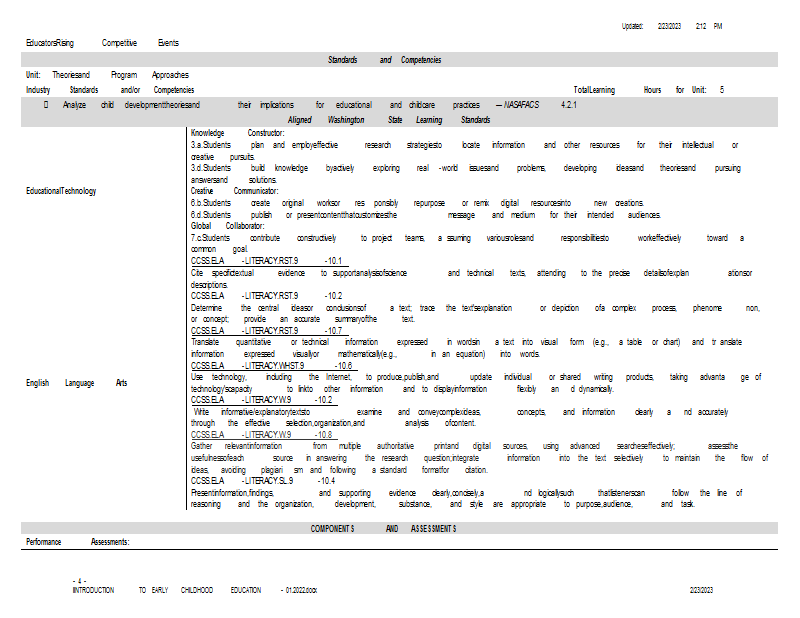The image size is (800, 618).
Task: Select the "7.c. Students contribute constructively" standard
Action: tap(467, 243)
